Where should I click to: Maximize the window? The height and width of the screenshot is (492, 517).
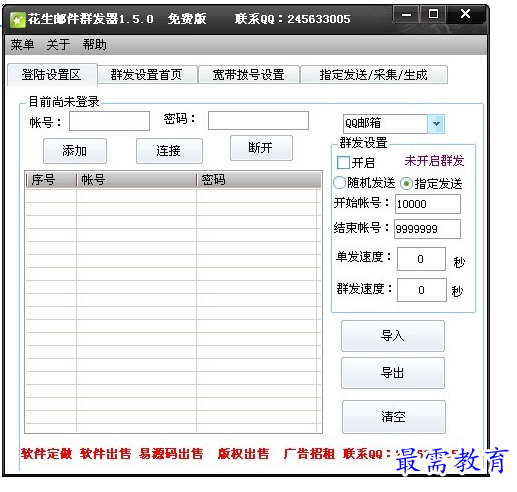(433, 14)
